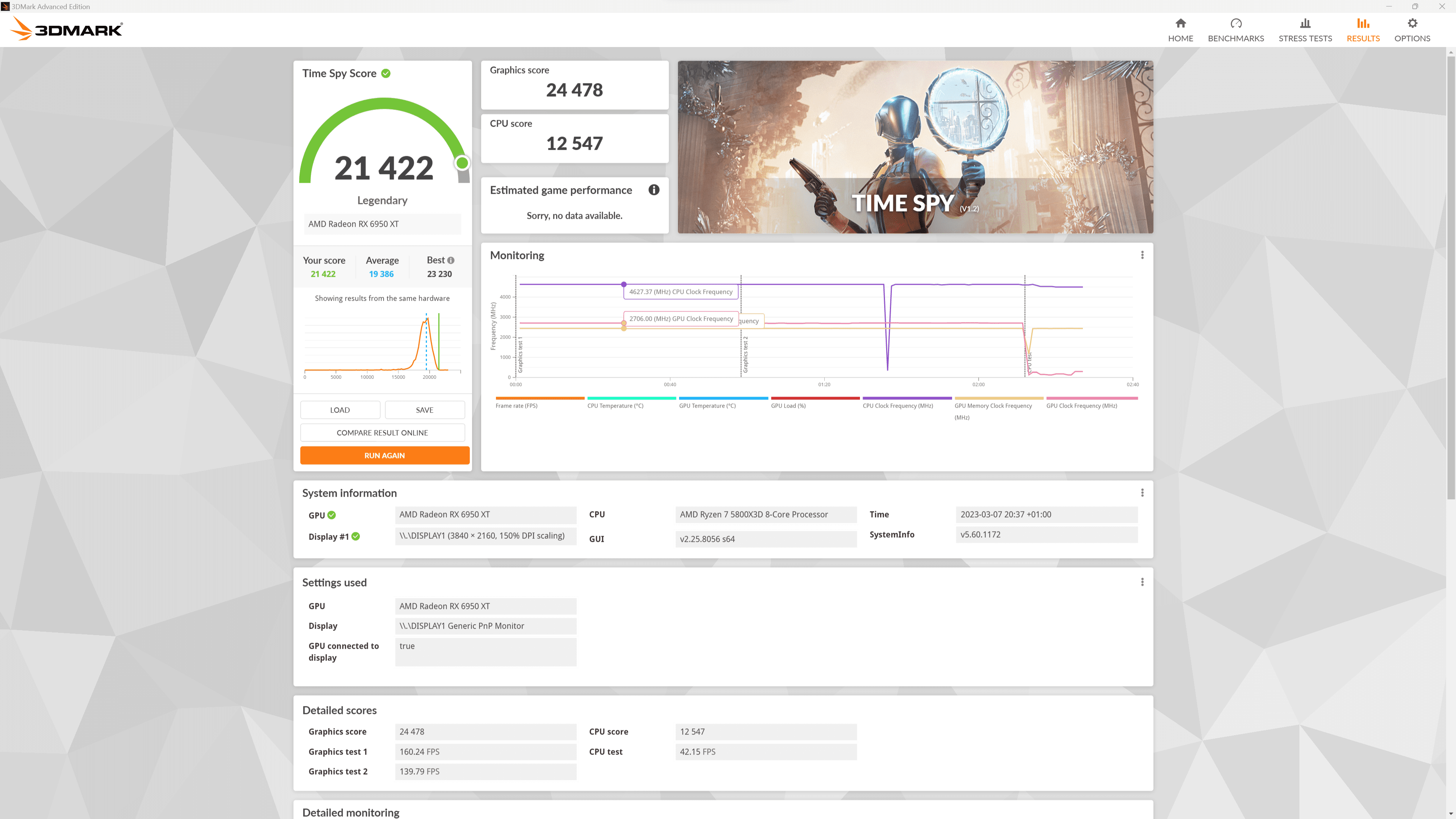Click the Detailed monitoring heading
This screenshot has width=1456, height=819.
[350, 812]
